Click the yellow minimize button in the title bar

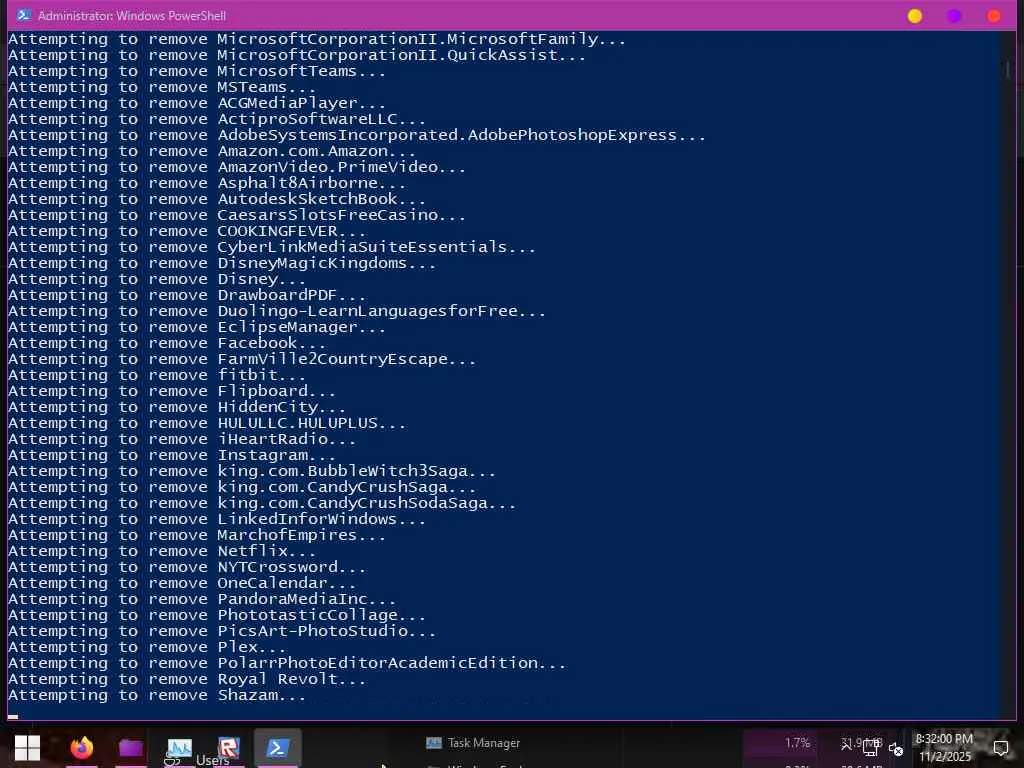(915, 16)
